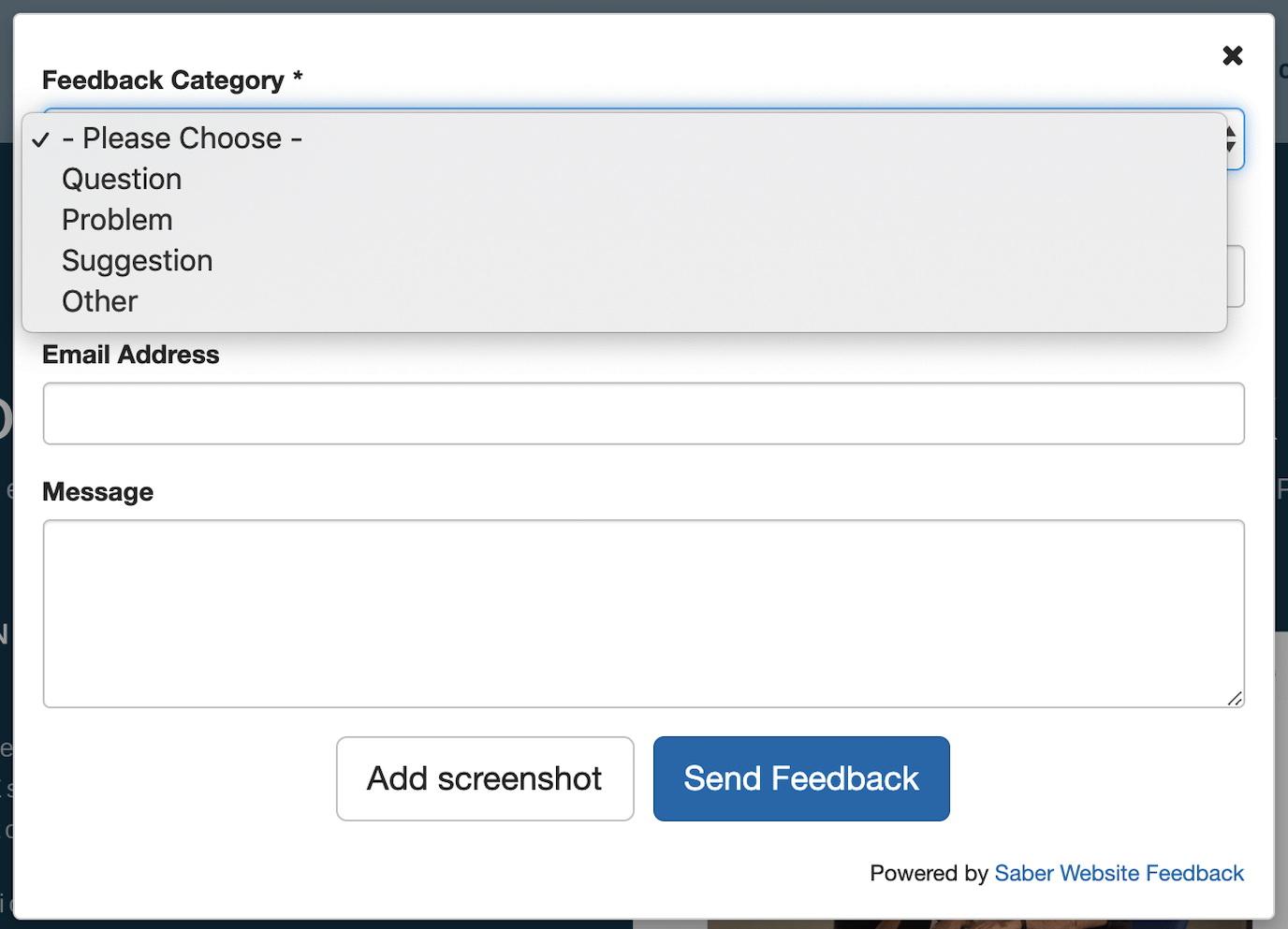1288x929 pixels.
Task: Click the Powered by text at bottom
Action: [x=929, y=873]
